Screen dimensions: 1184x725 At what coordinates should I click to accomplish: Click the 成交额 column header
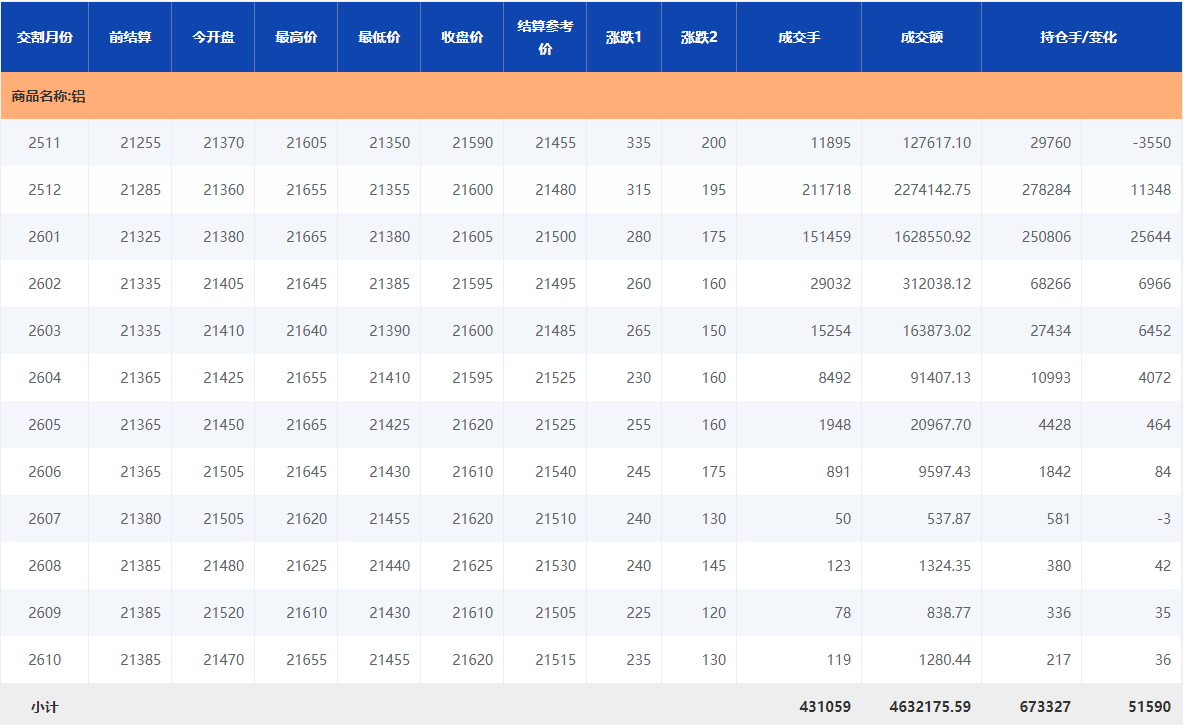921,37
